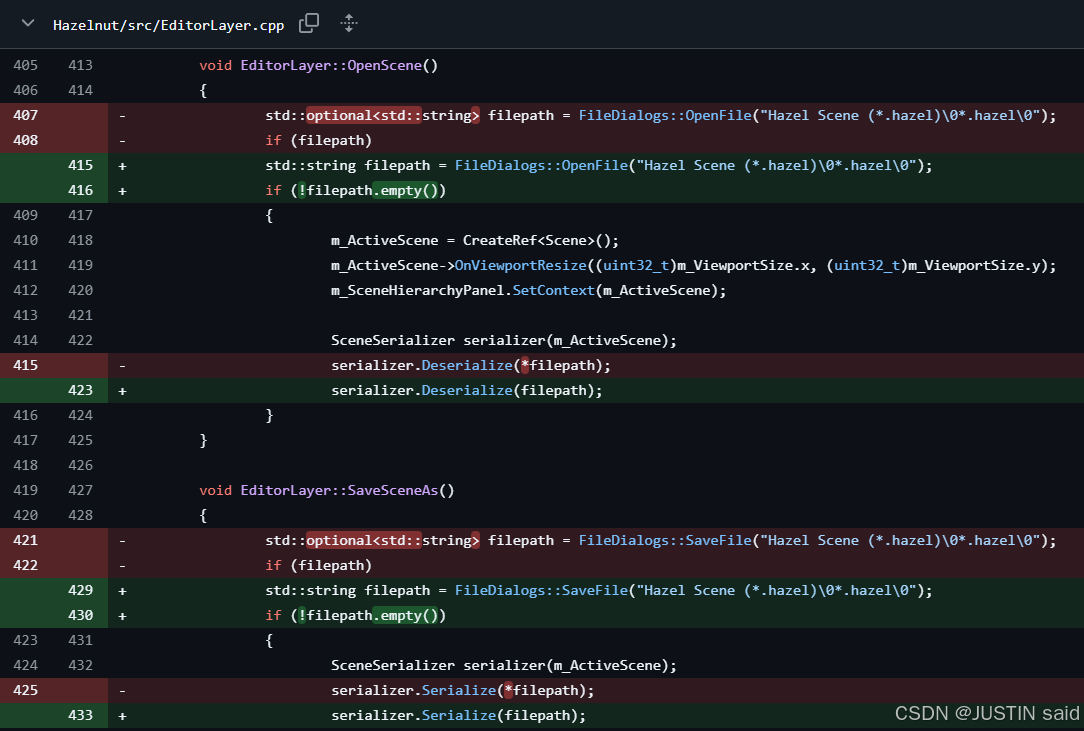1084x731 pixels.
Task: Click the OnViewportResize method call
Action: click(520, 265)
